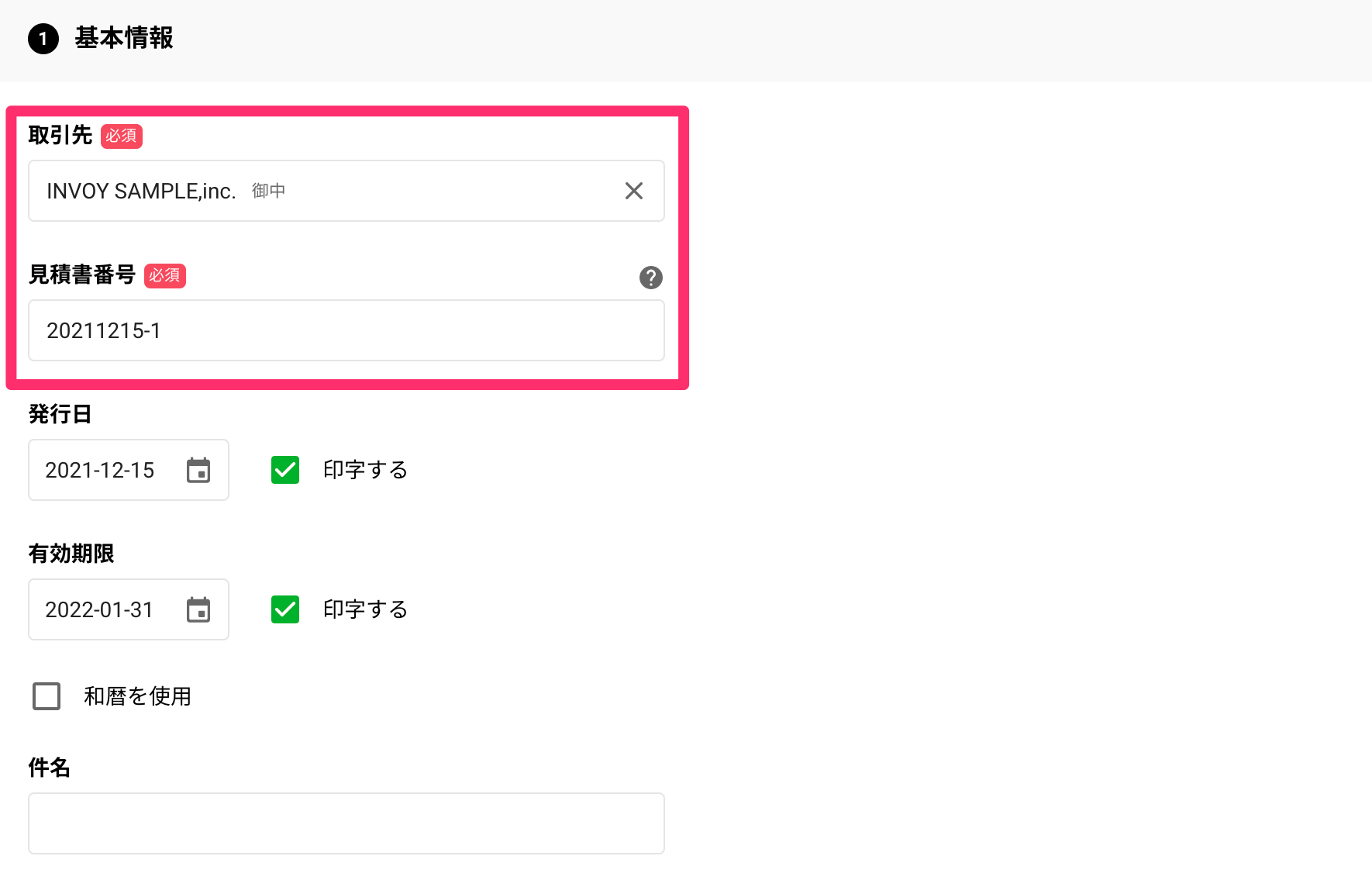Enable 和暦を使用 checkbox

(x=47, y=696)
